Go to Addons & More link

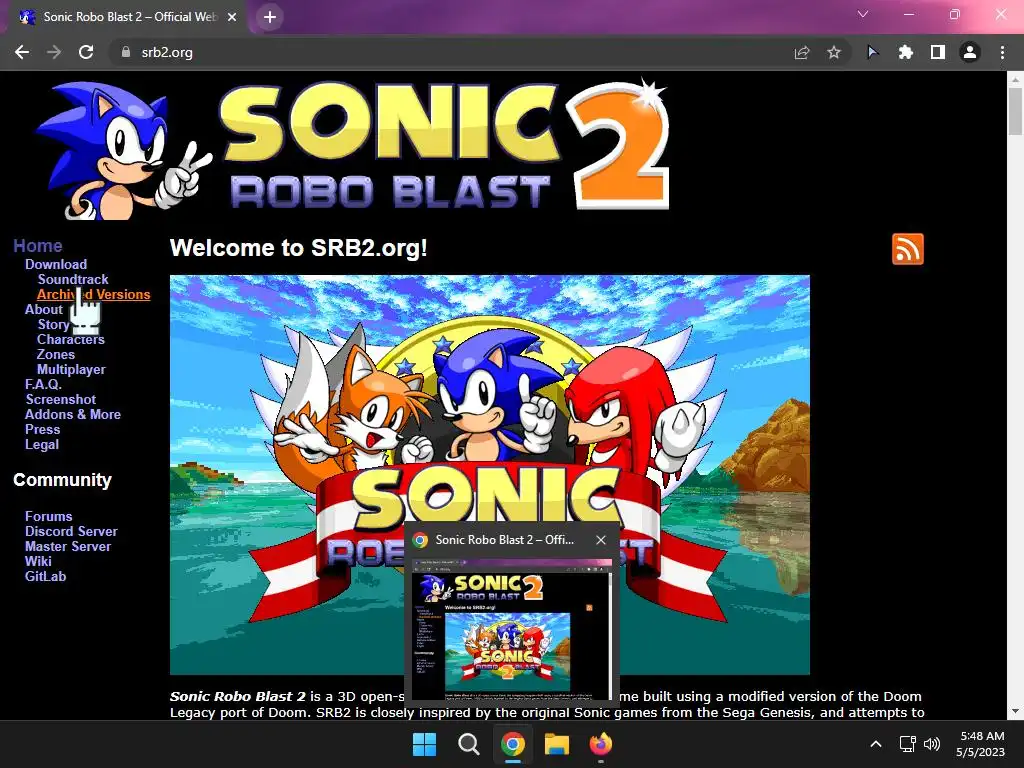(72, 415)
